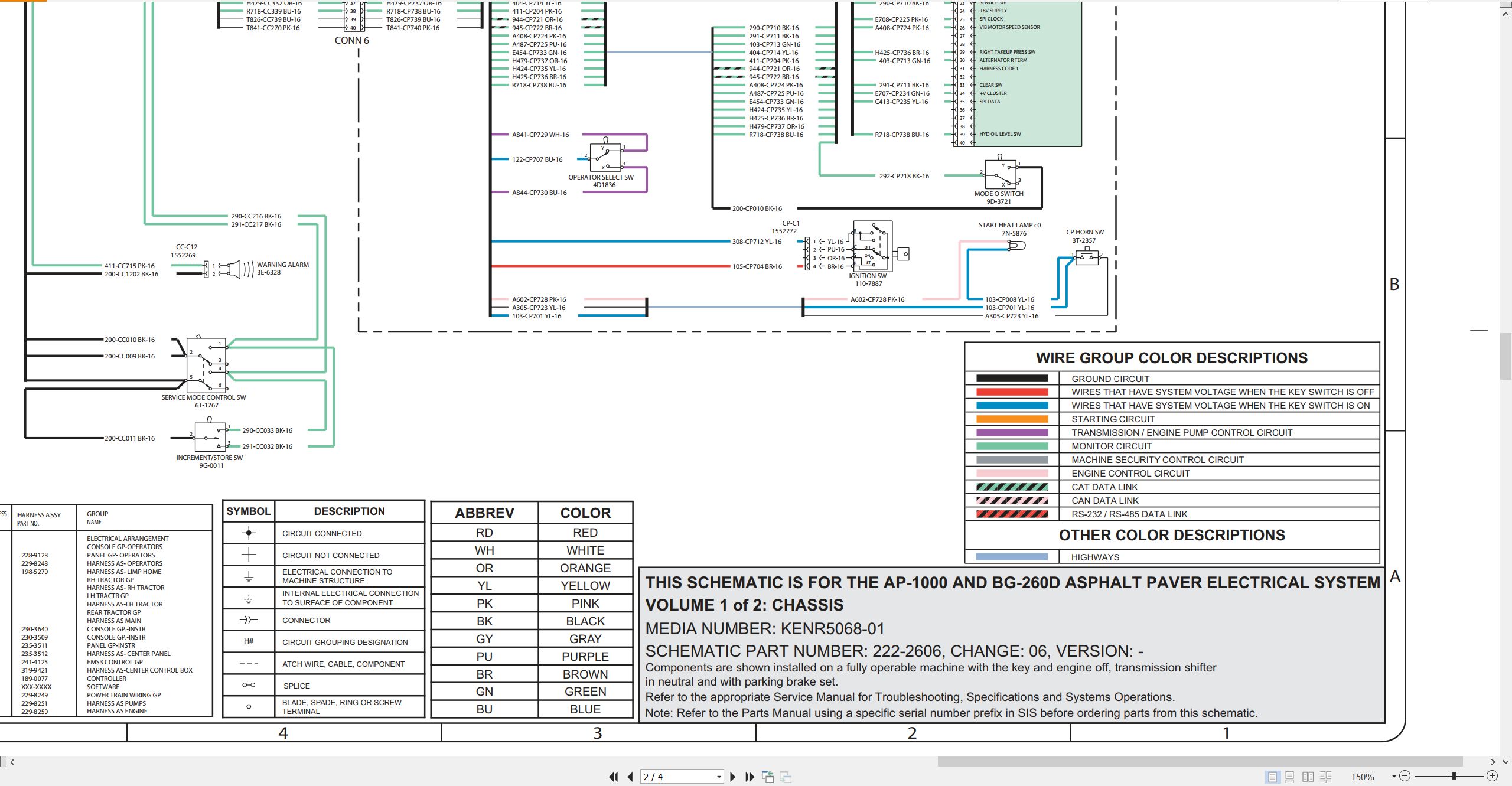The image size is (1512, 786).
Task: Click the GROUND CIRCUIT black swatch
Action: 1012,379
